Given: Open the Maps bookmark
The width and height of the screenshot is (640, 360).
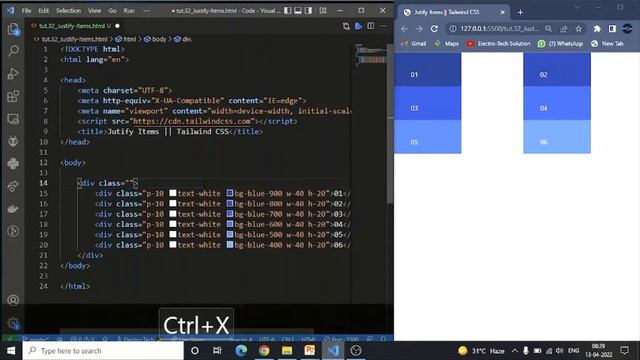Looking at the screenshot, I should 447,43.
